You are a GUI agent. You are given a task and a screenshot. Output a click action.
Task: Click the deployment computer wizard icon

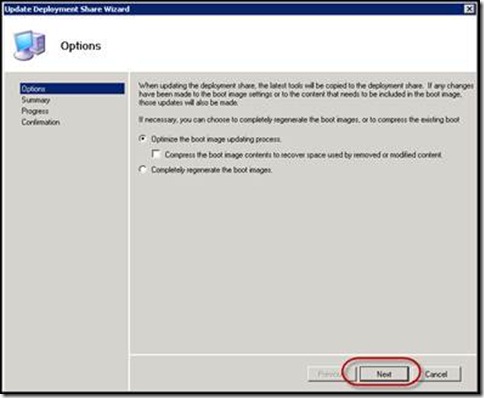[29, 45]
